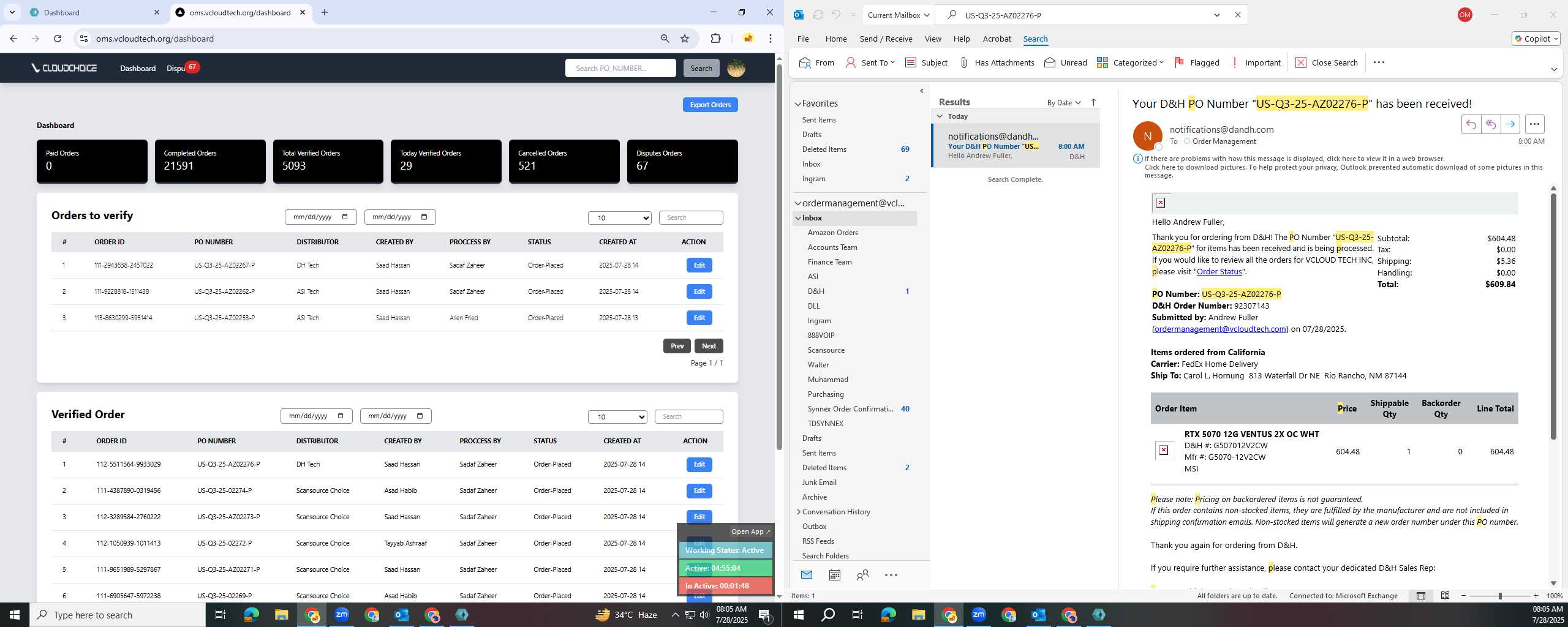The image size is (1568, 627).
Task: Click Chrome reload page icon
Action: point(58,39)
